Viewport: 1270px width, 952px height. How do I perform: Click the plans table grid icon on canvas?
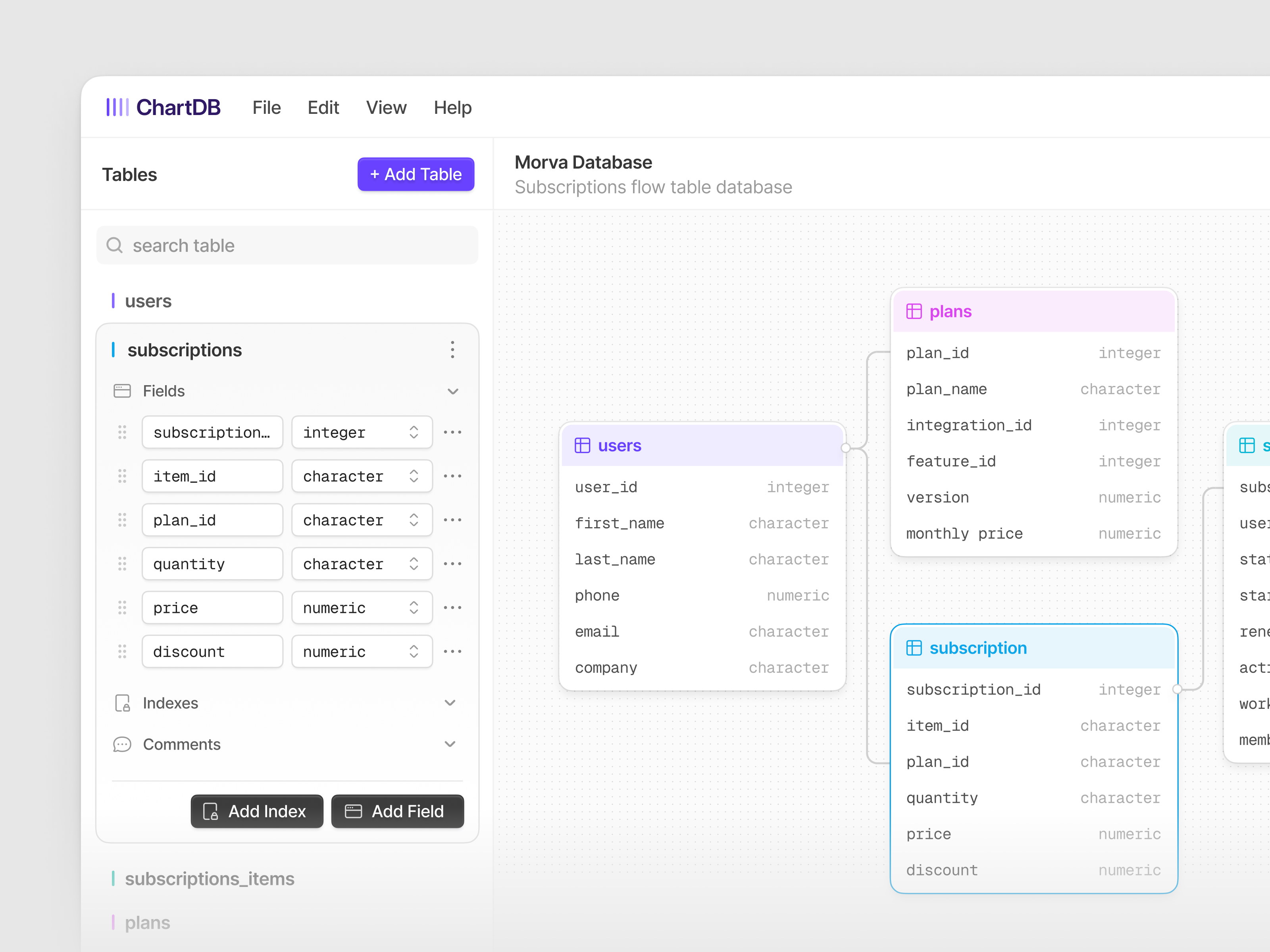tap(914, 312)
